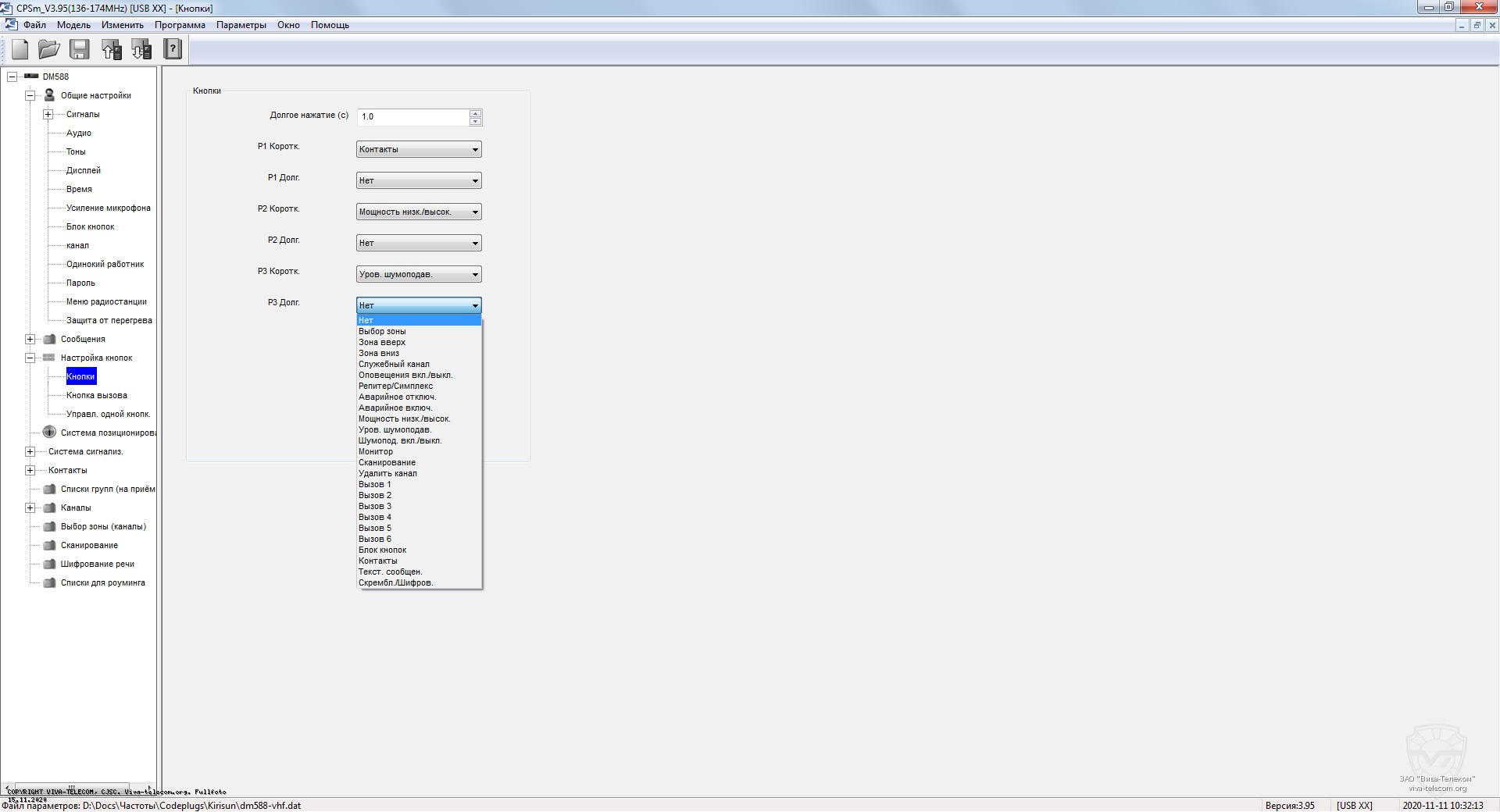Click the New file toolbar icon
The image size is (1500, 812).
tap(20, 49)
